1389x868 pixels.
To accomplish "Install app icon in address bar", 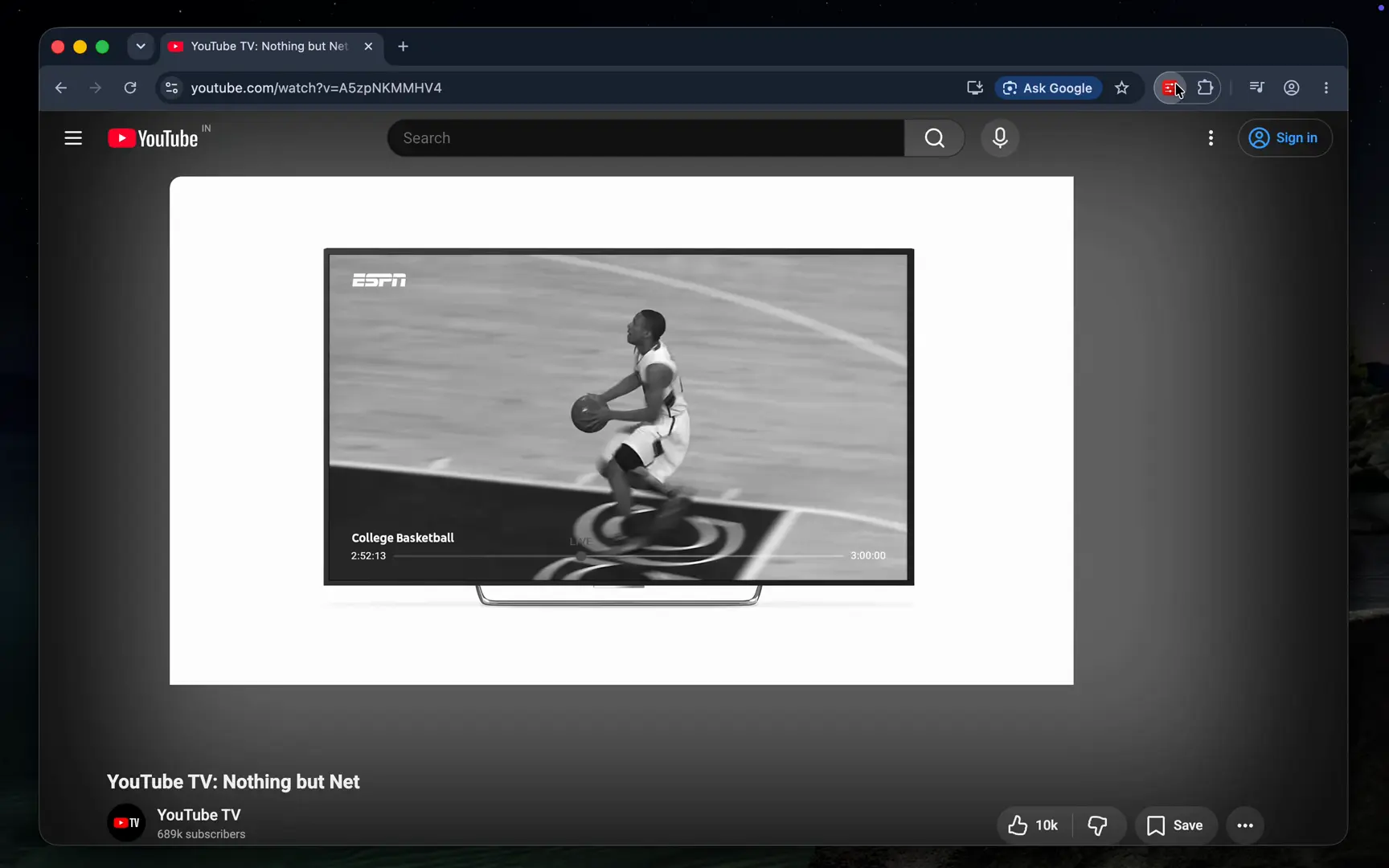I will pos(975,88).
